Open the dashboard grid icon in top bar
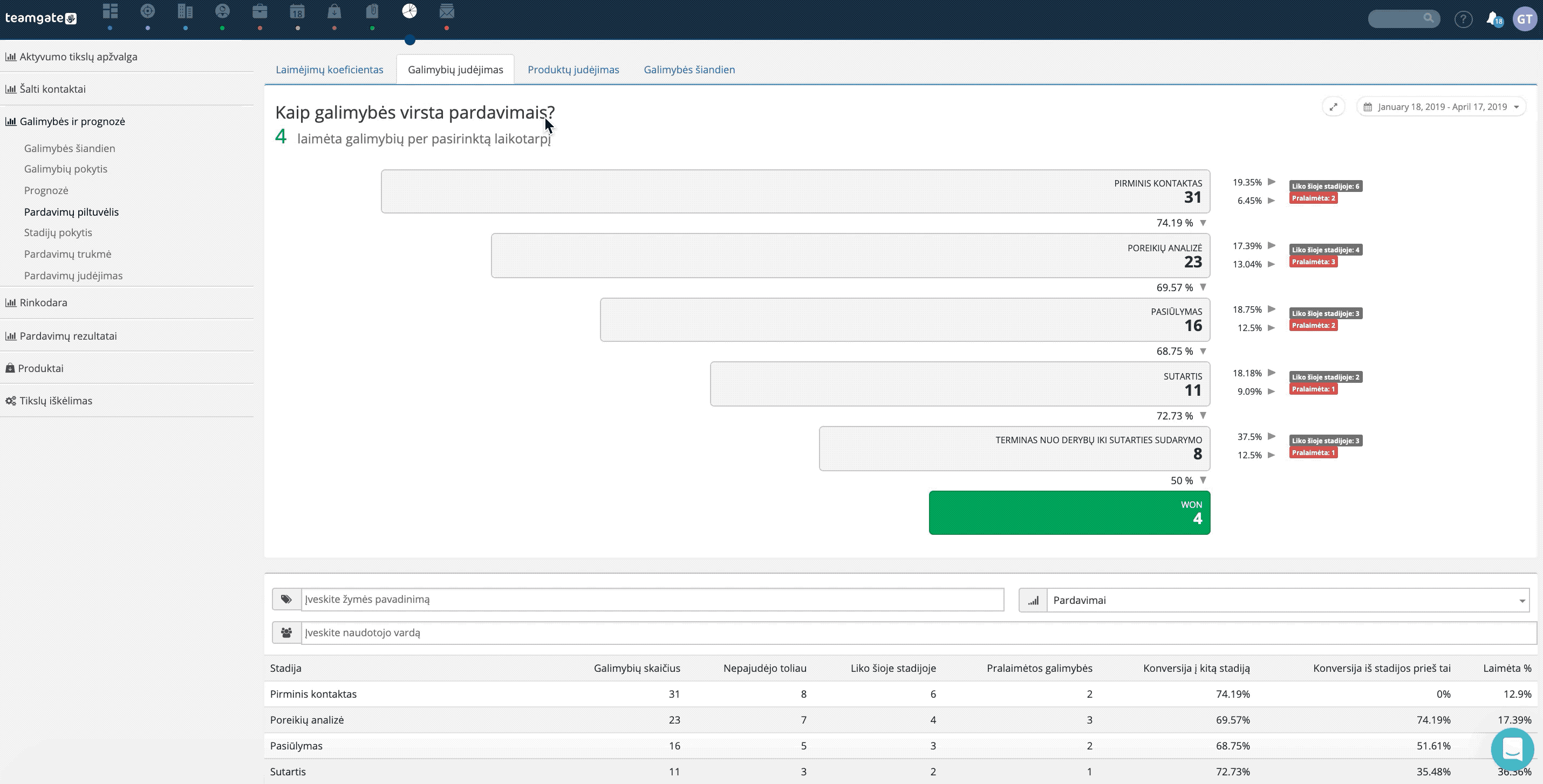The image size is (1543, 784). click(x=110, y=11)
